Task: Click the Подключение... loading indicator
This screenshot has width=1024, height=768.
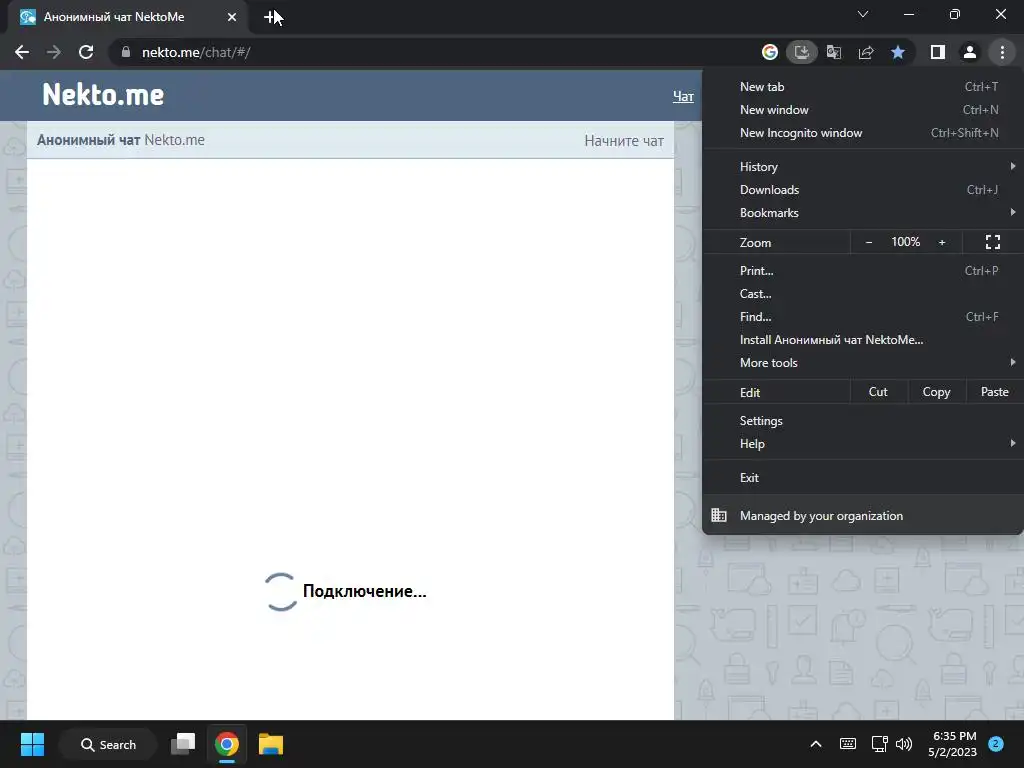Action: [x=345, y=591]
